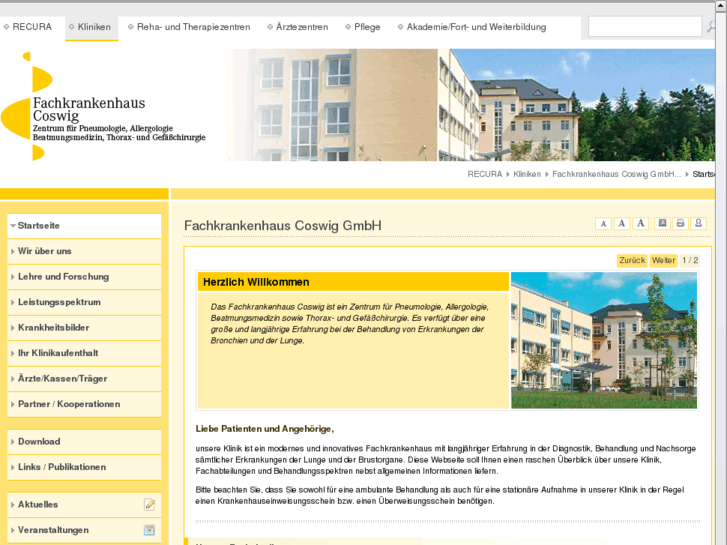Print the page via printer icon
The width and height of the screenshot is (727, 545).
point(680,224)
